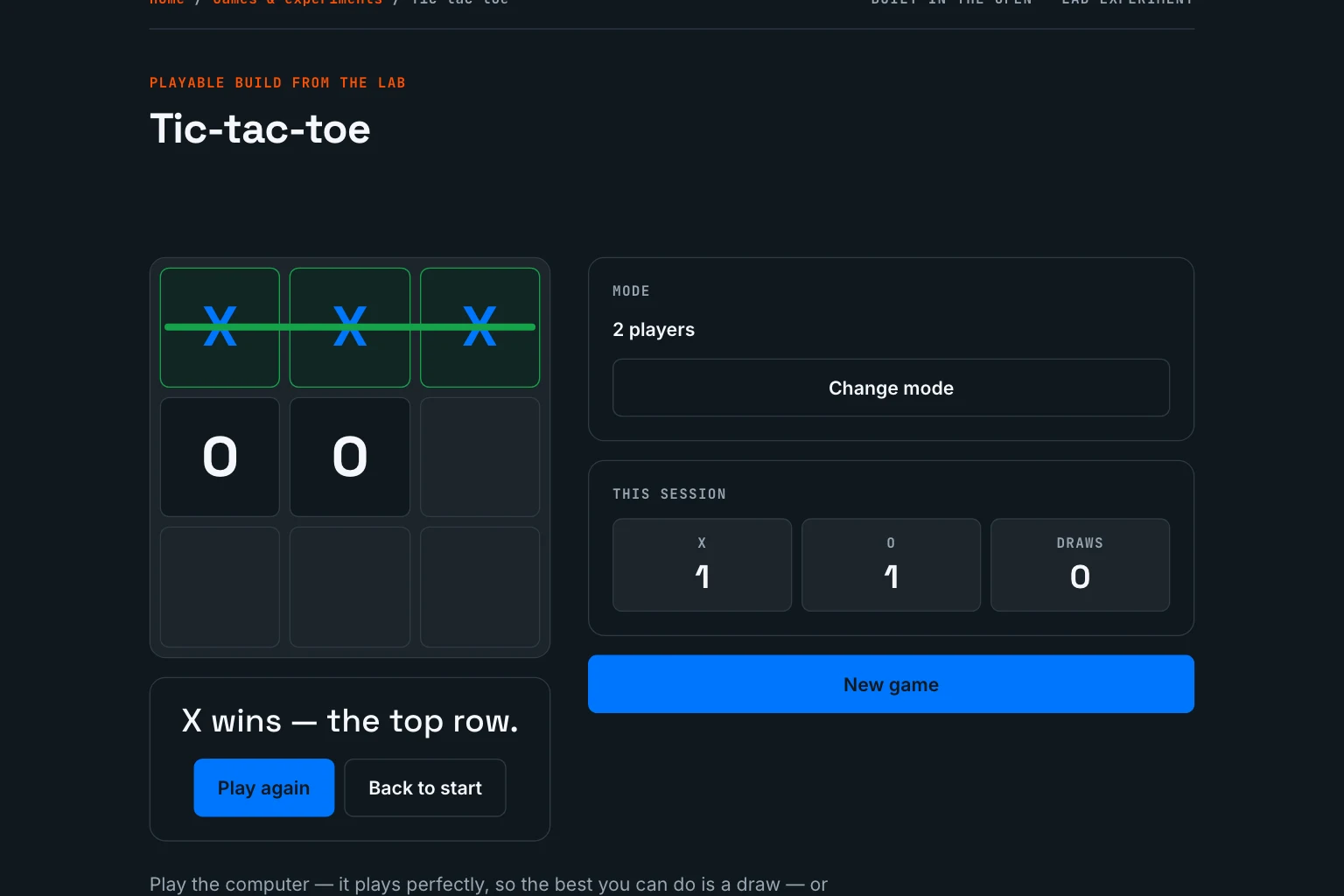Click the 'Play the computer' description paragraph

(488, 885)
